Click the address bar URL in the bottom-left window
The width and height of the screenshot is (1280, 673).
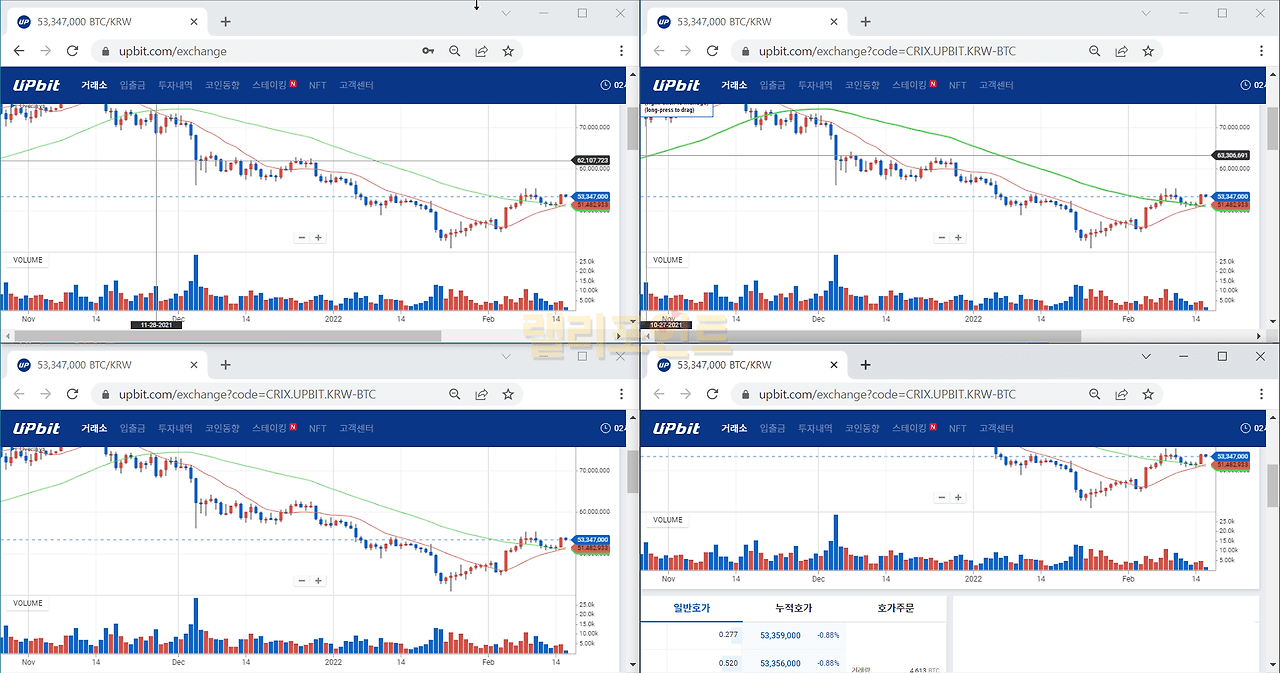247,394
